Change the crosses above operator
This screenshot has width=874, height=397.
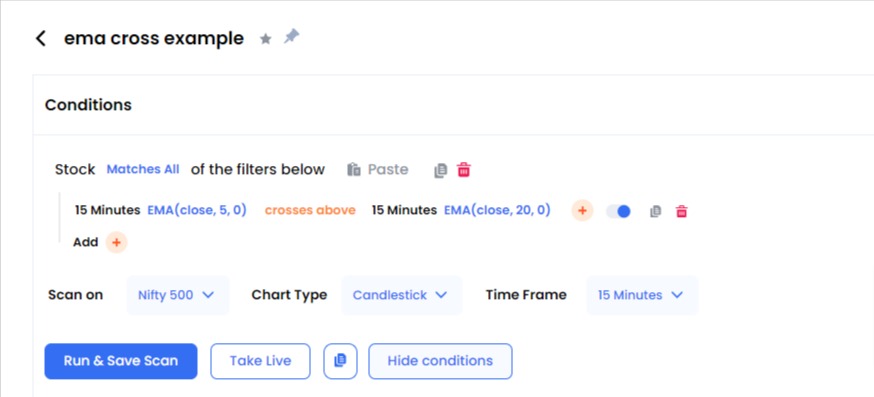(x=310, y=210)
